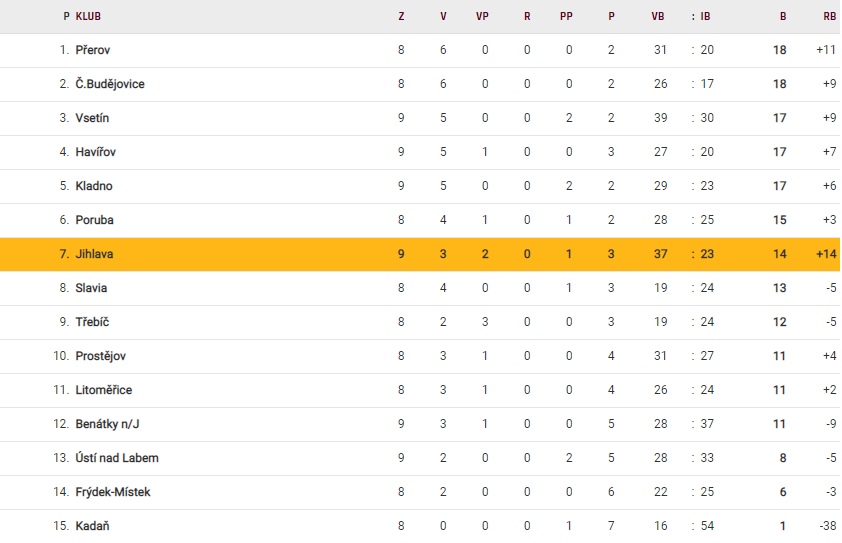Click the B points column header
Image resolution: width=842 pixels, height=543 pixels.
[783, 16]
